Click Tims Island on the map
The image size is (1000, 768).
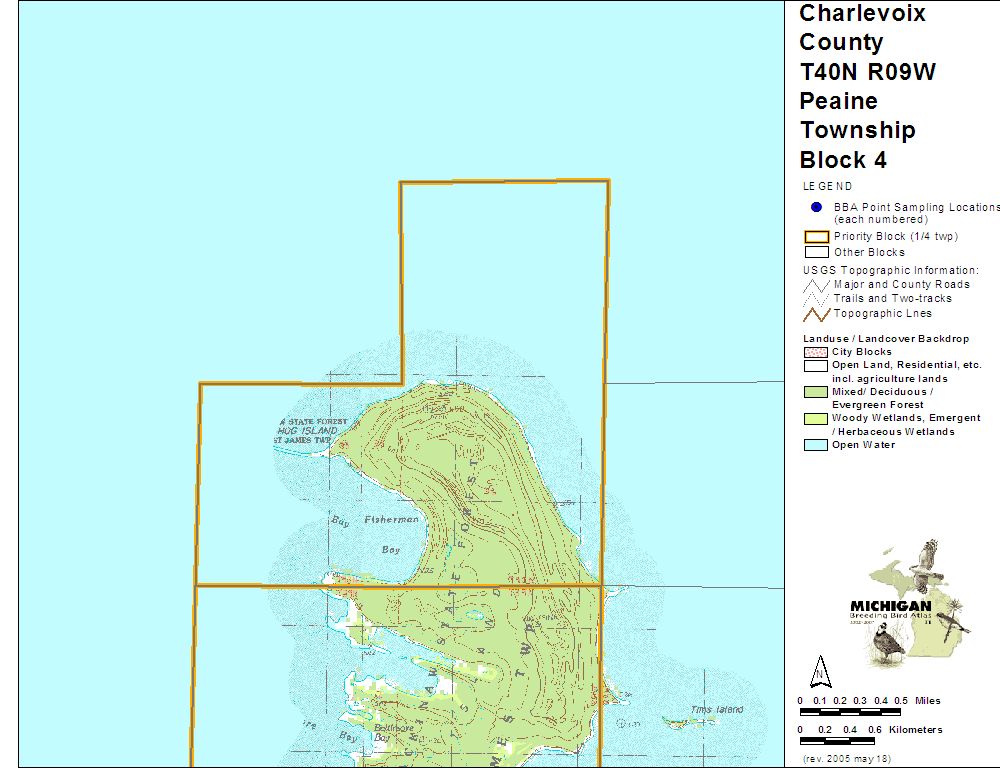coord(717,710)
